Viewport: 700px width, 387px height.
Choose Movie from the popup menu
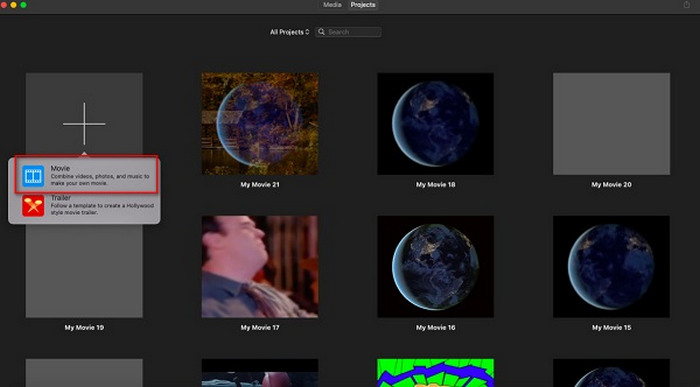click(x=86, y=175)
